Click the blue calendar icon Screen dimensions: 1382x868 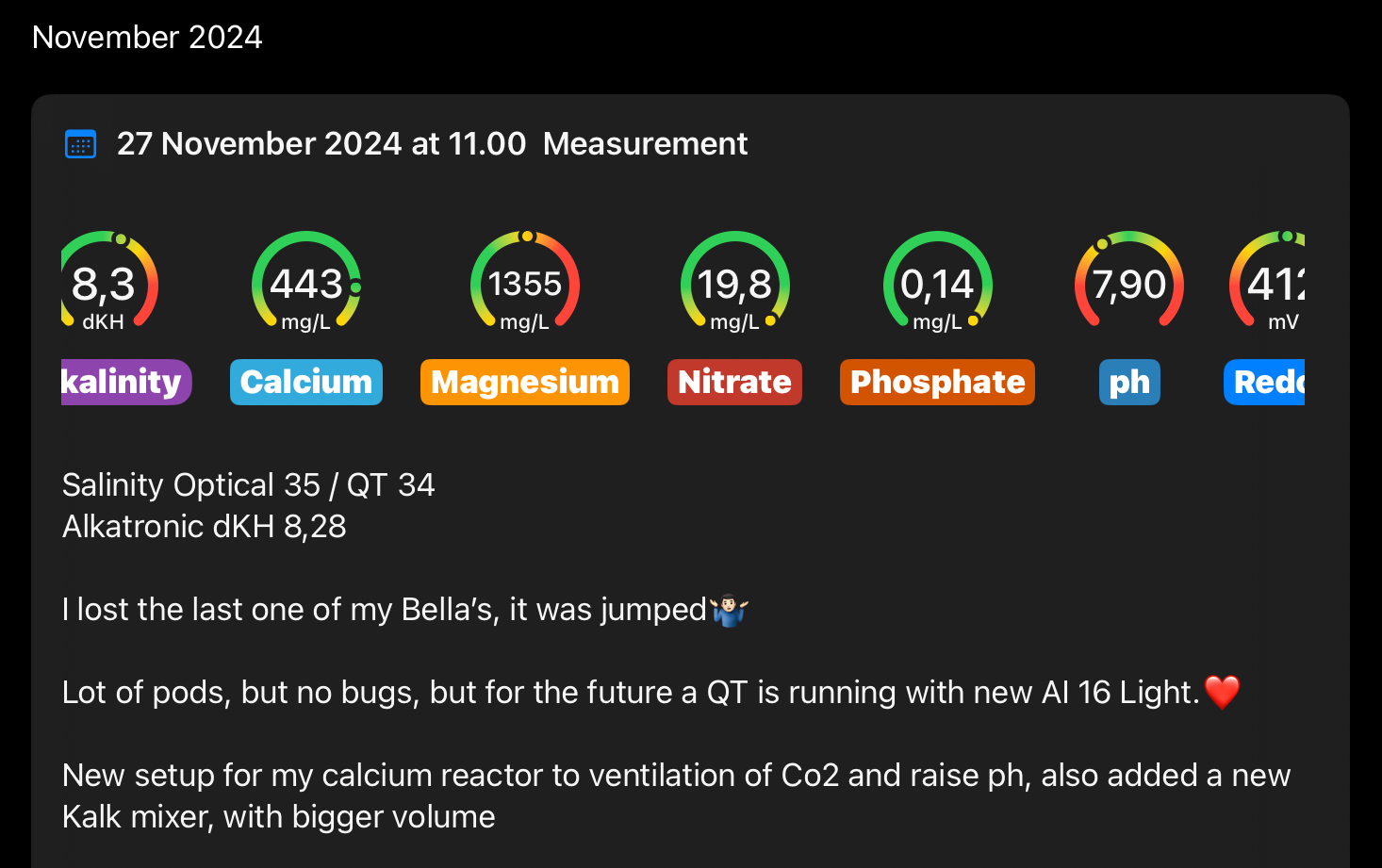tap(80, 144)
